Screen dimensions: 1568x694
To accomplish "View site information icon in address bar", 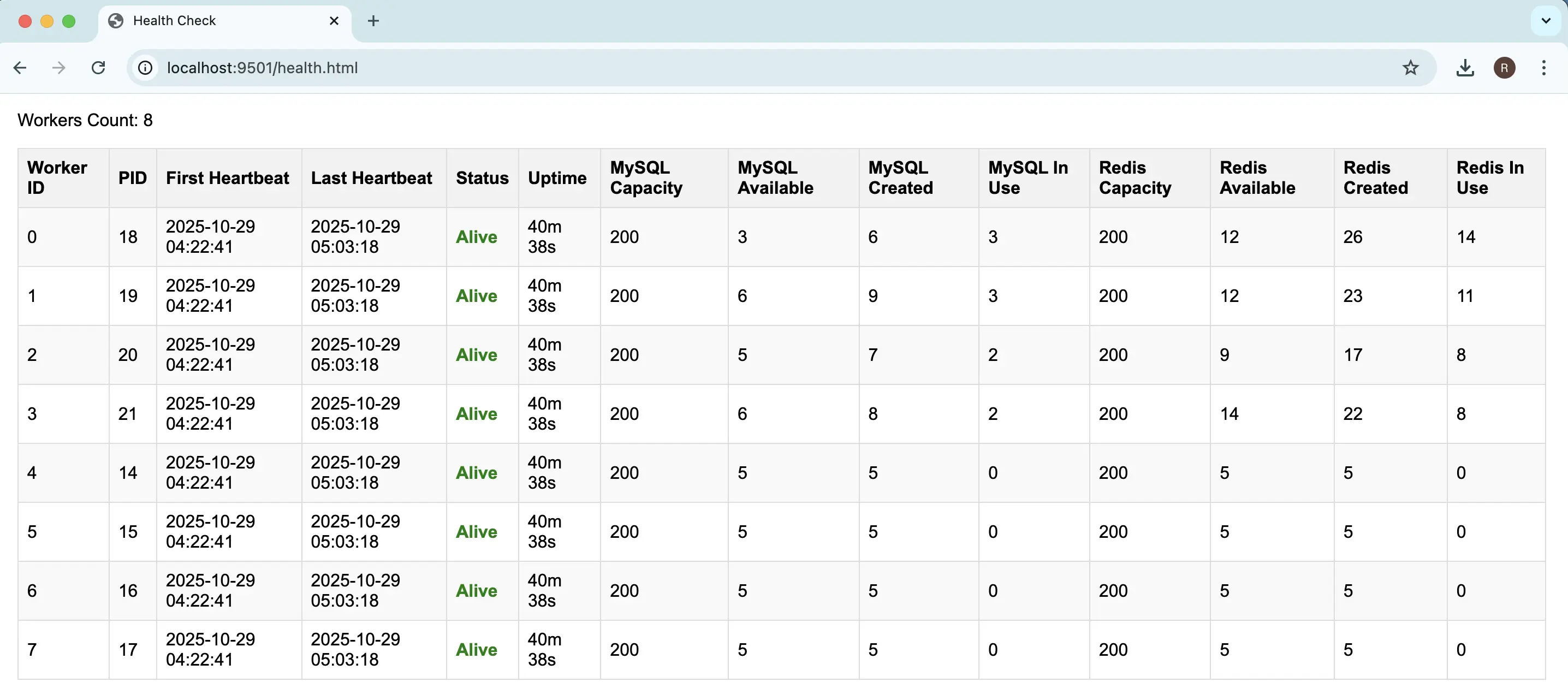I will (145, 68).
